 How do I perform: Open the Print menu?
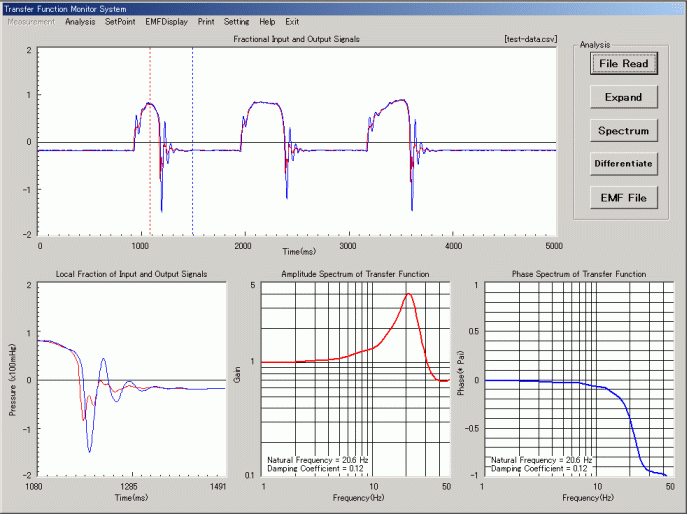[206, 21]
